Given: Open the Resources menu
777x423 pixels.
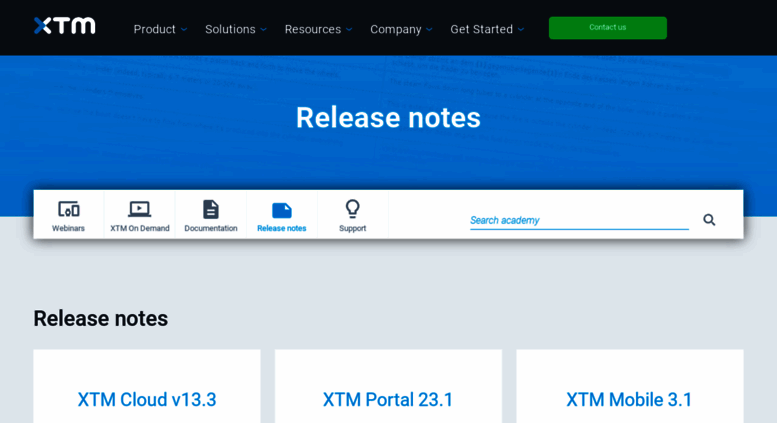Looking at the screenshot, I should [313, 29].
